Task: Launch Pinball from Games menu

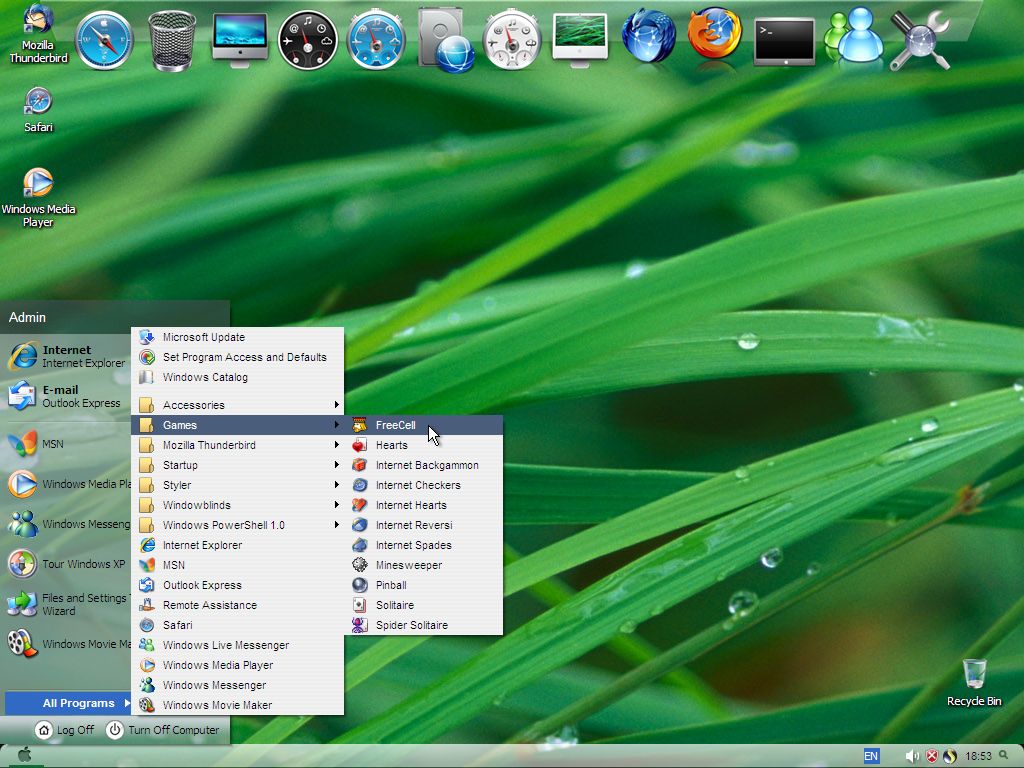Action: (424, 585)
